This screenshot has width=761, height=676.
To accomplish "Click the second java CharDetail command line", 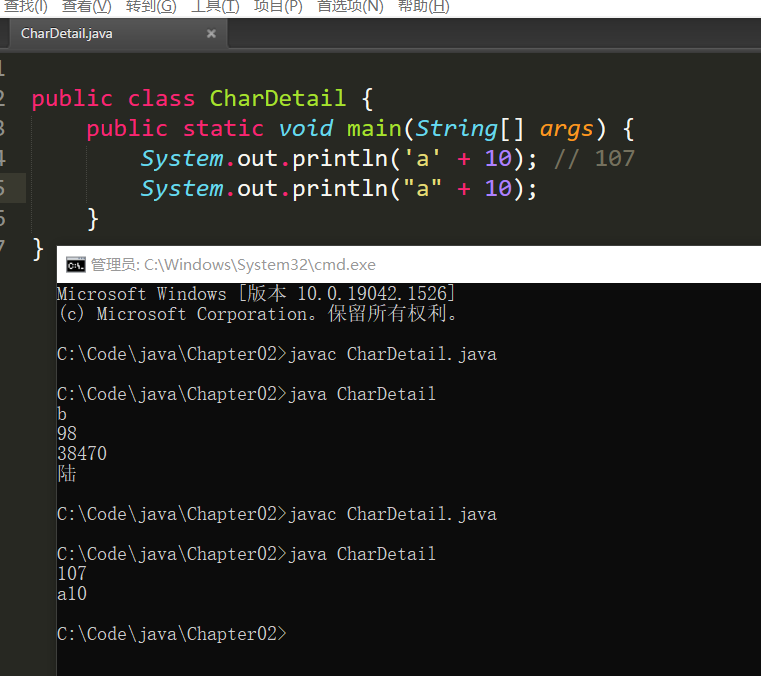I will 247,554.
